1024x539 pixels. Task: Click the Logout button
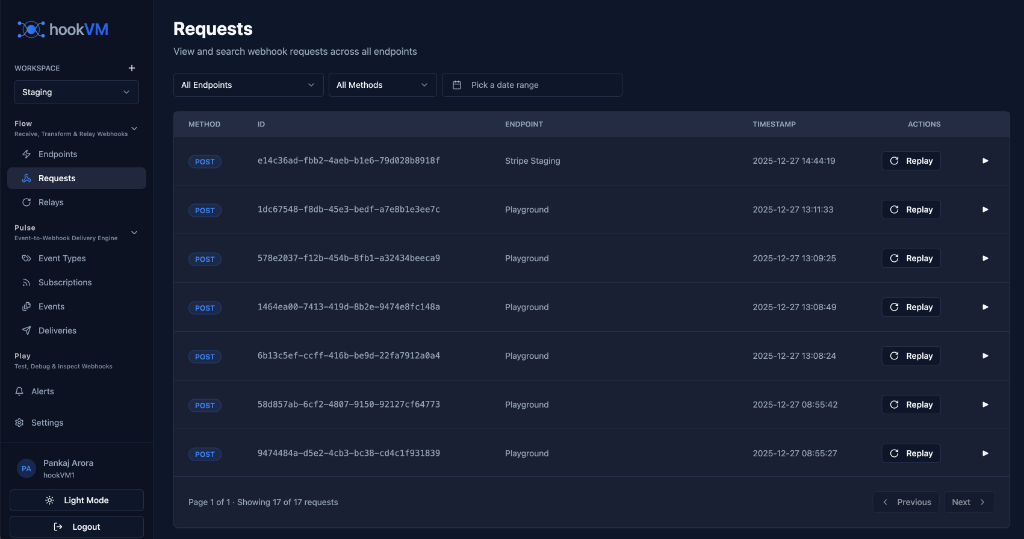coord(76,527)
